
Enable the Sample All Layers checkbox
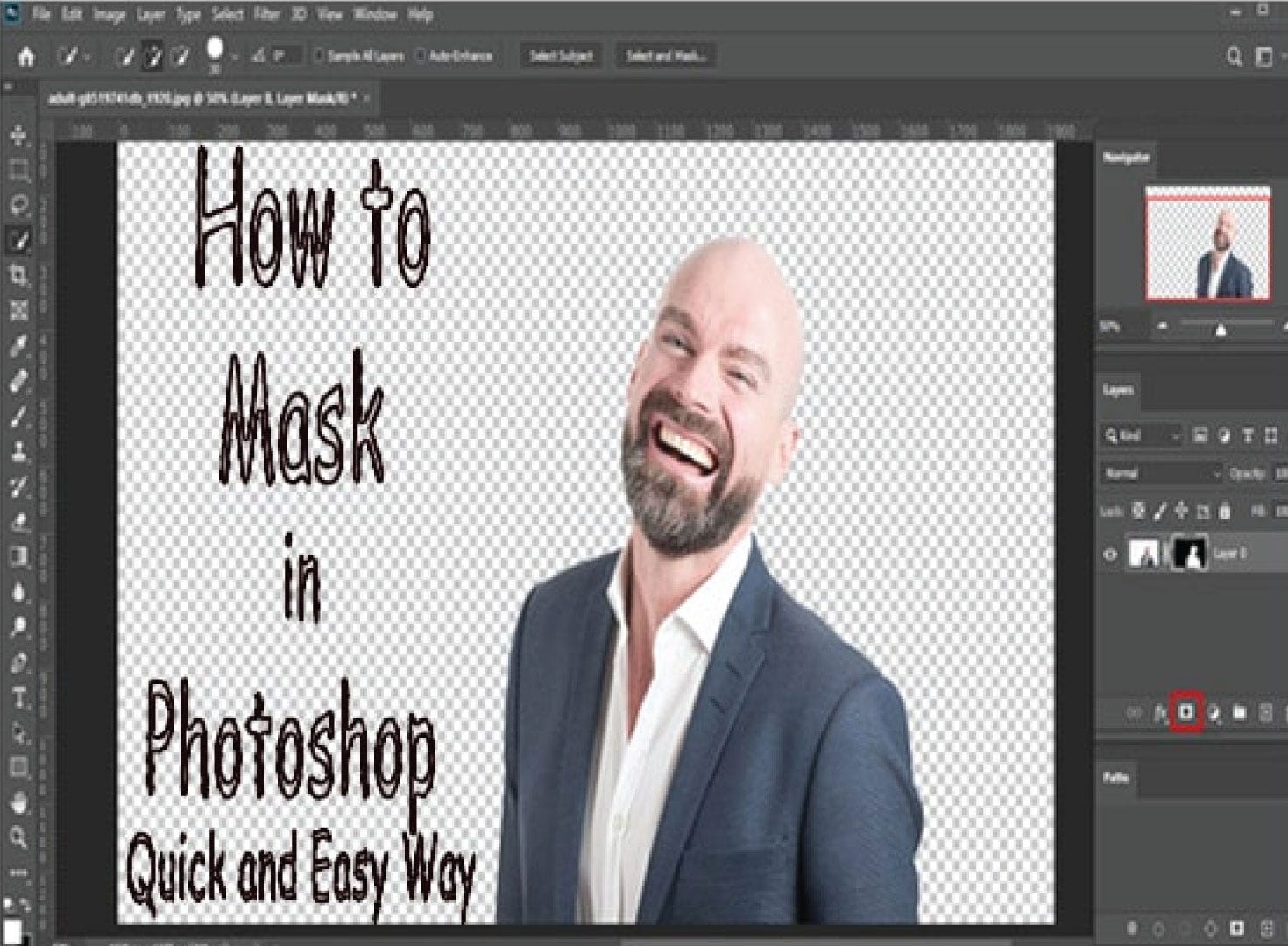(x=319, y=56)
